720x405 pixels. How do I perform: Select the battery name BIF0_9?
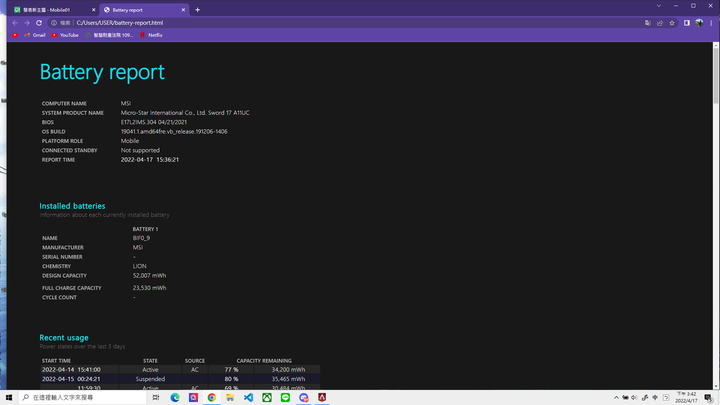point(141,238)
